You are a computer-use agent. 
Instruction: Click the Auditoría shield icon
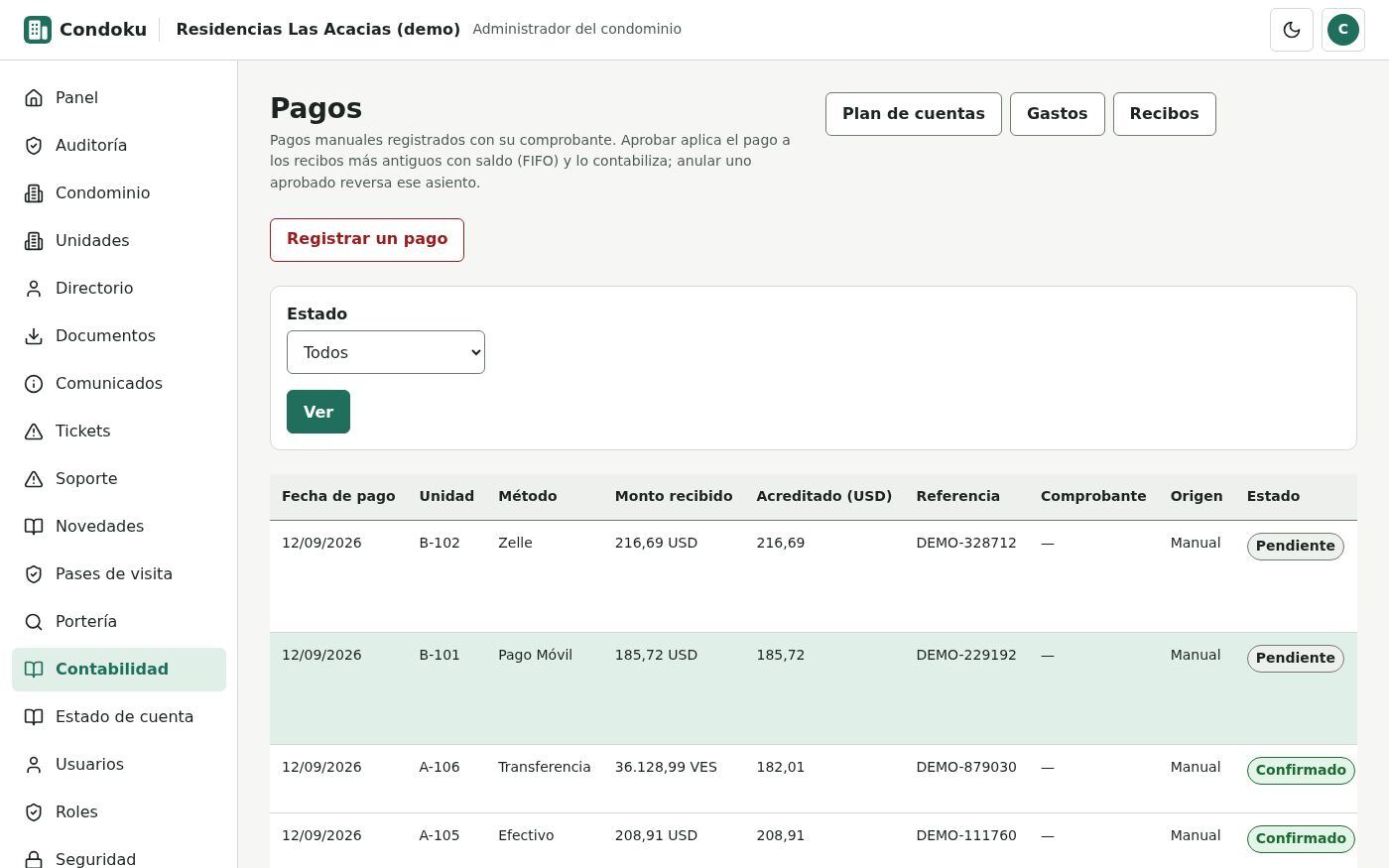click(34, 145)
